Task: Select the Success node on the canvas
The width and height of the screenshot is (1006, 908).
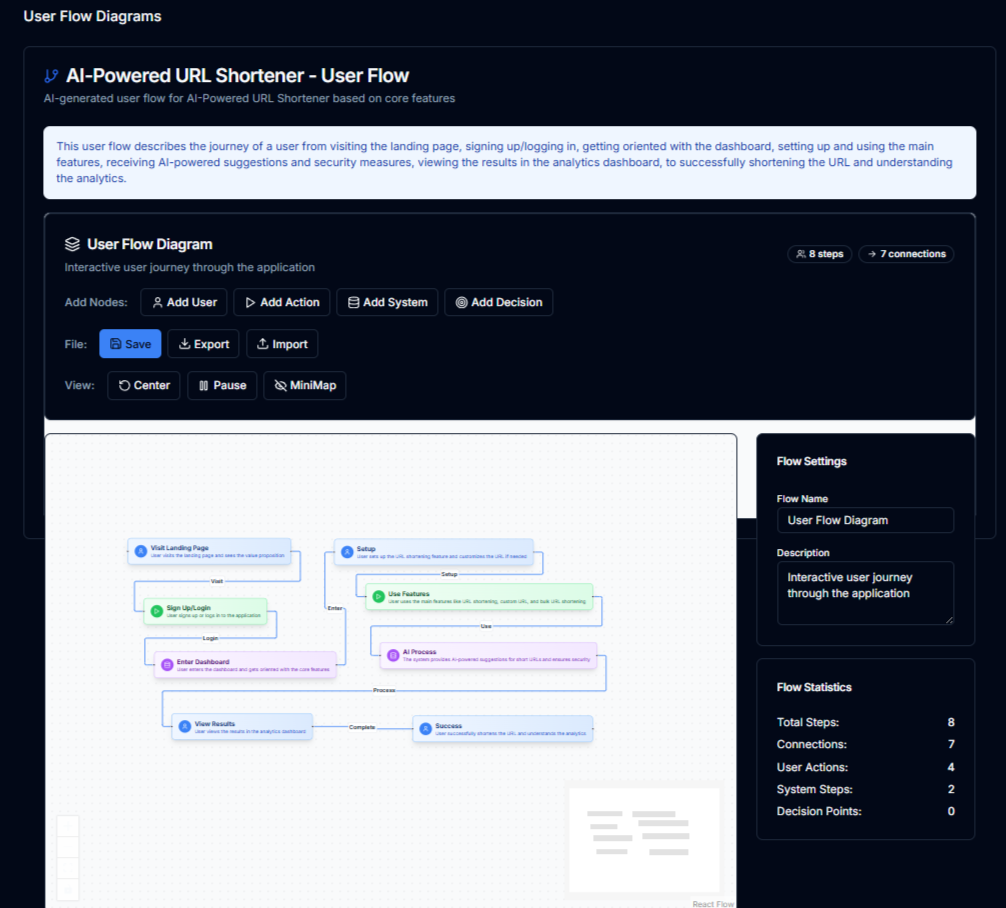Action: tap(502, 728)
